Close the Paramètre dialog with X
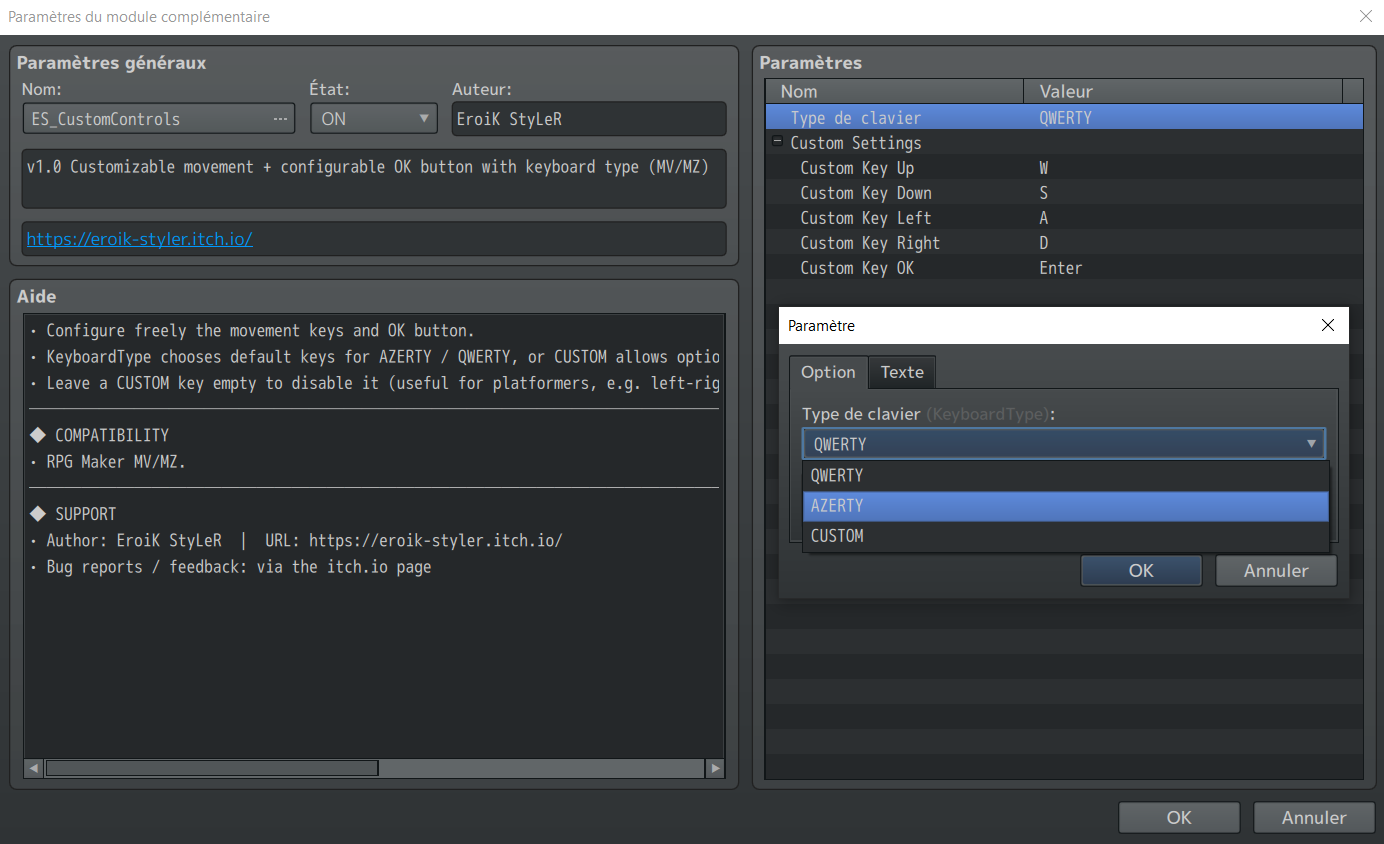This screenshot has height=844, width=1384. point(1327,325)
